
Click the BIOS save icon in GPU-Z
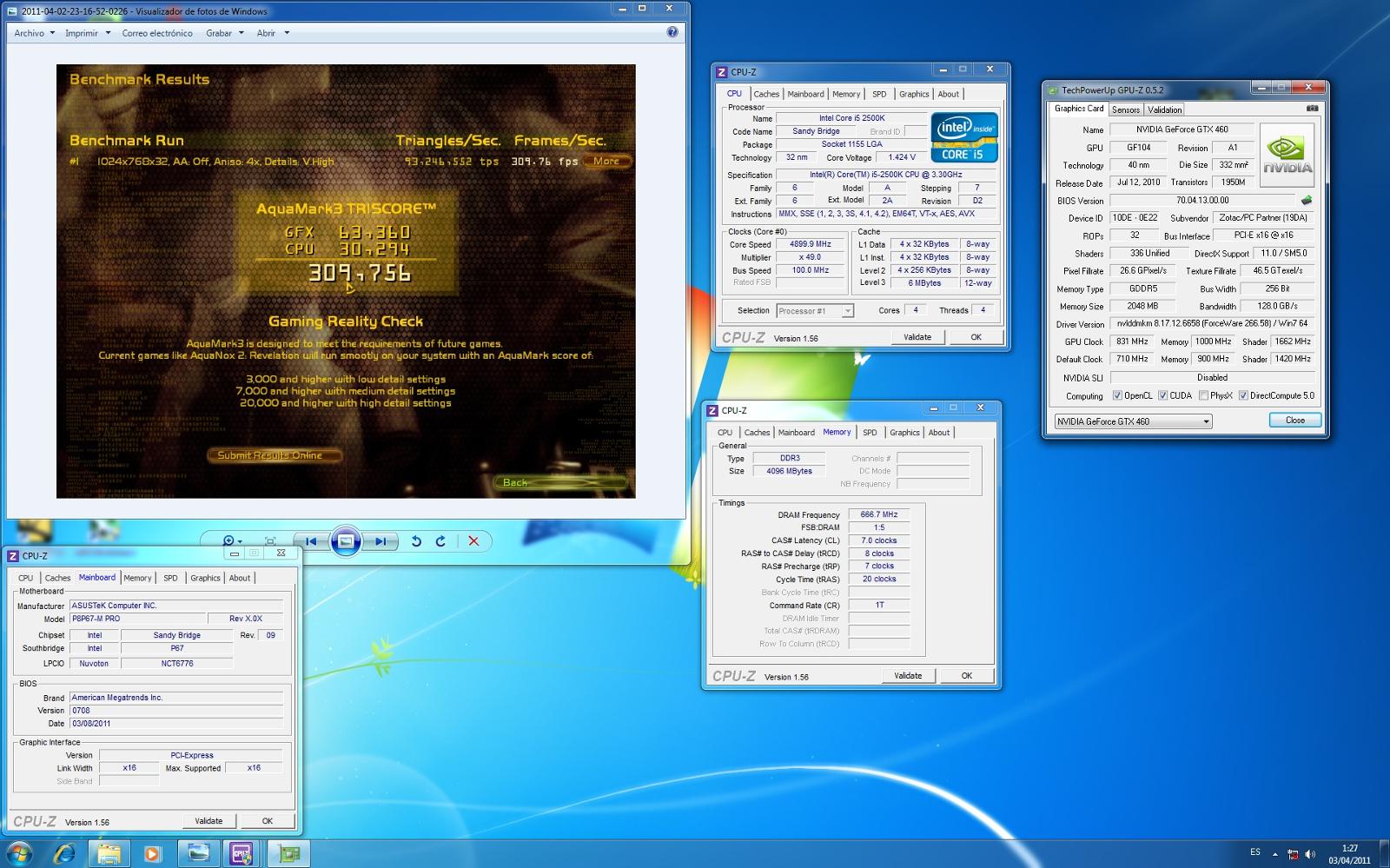1306,201
